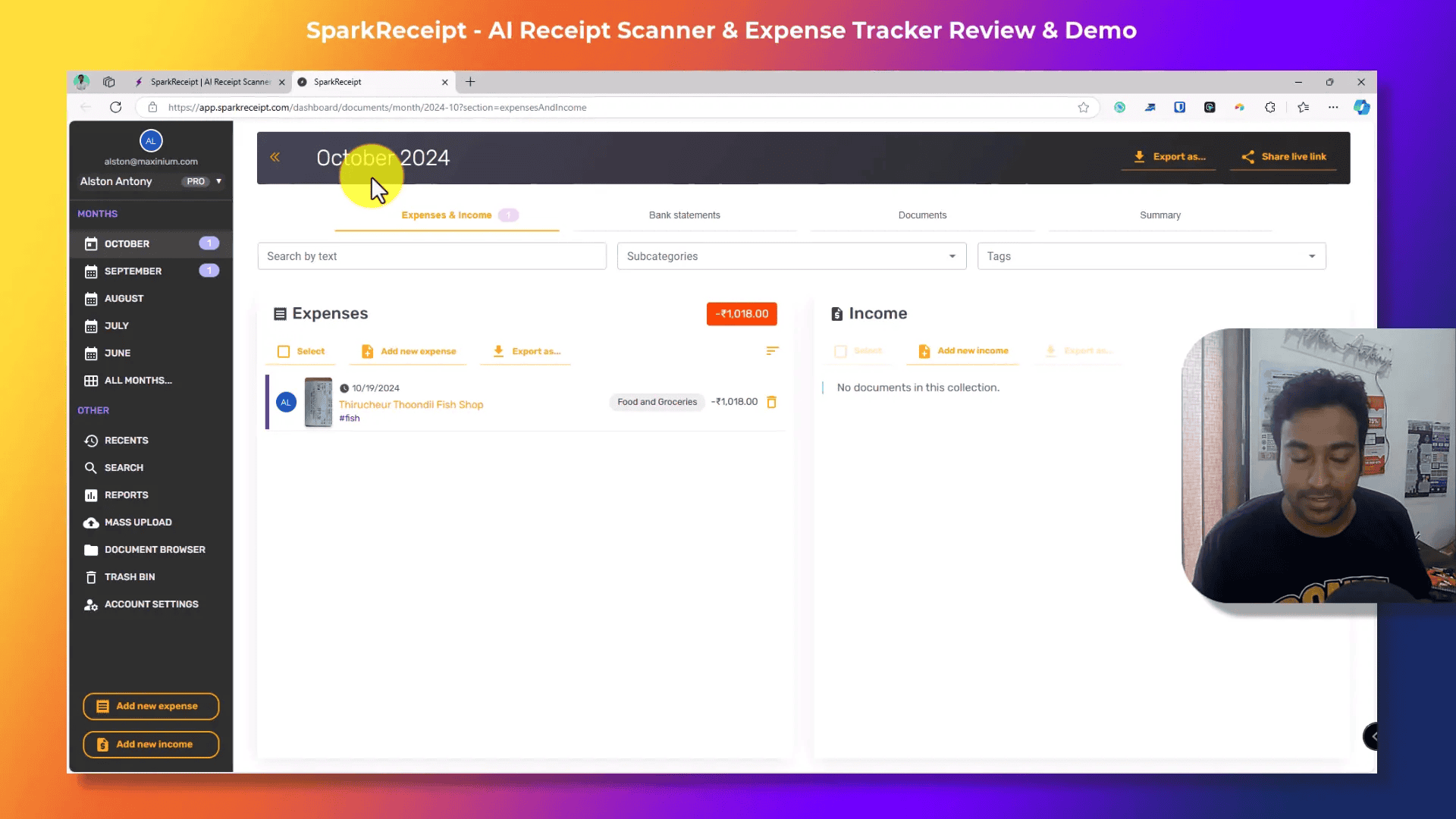1456x819 pixels.
Task: Click the PRO badge
Action: pos(196,181)
